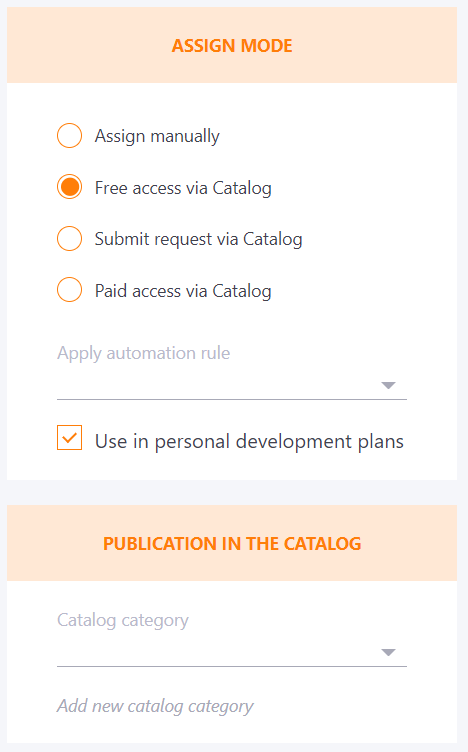This screenshot has height=752, width=468.
Task: Click the Free access via Catalog text
Action: point(183,188)
